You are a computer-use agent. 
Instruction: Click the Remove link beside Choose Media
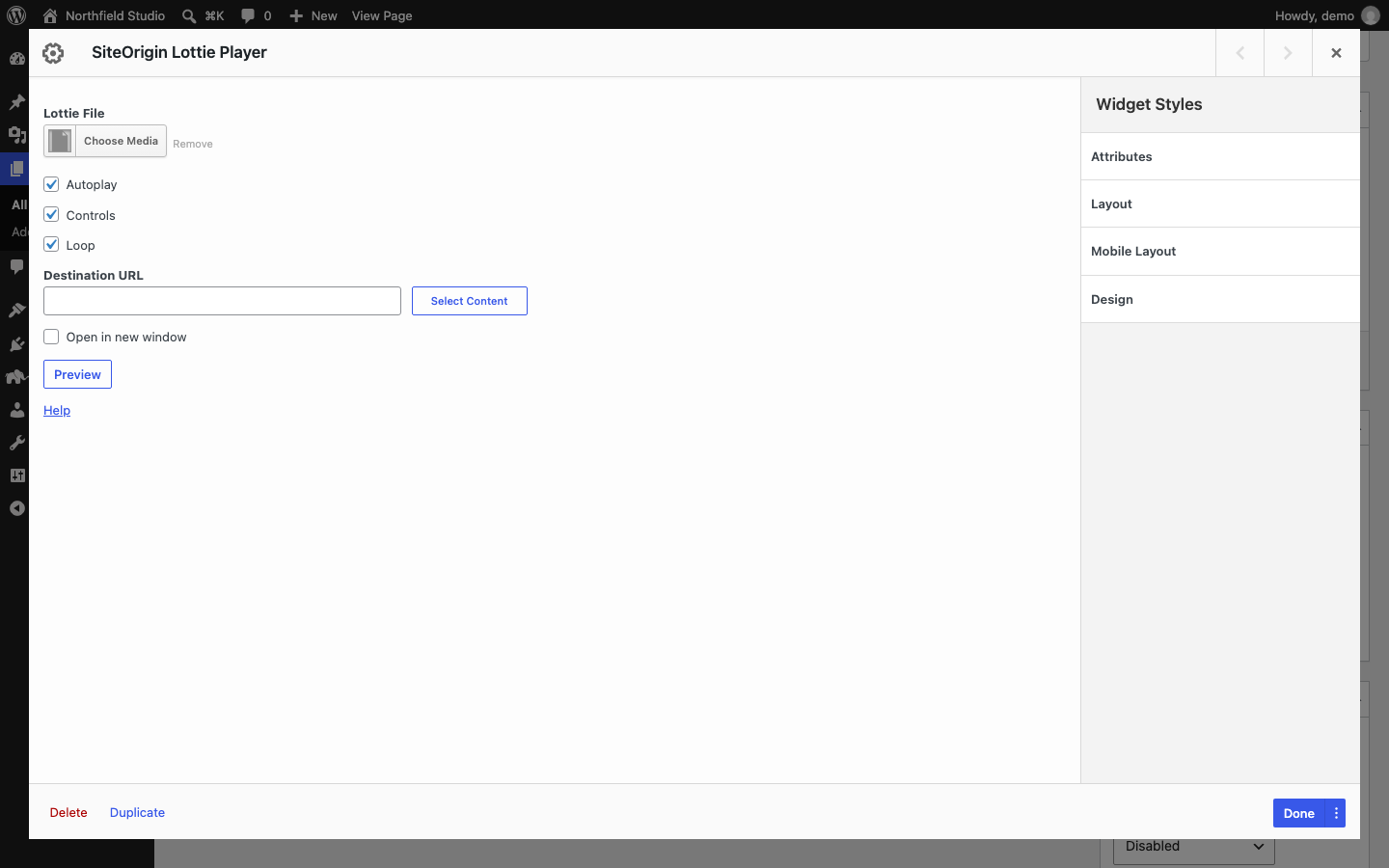(193, 144)
